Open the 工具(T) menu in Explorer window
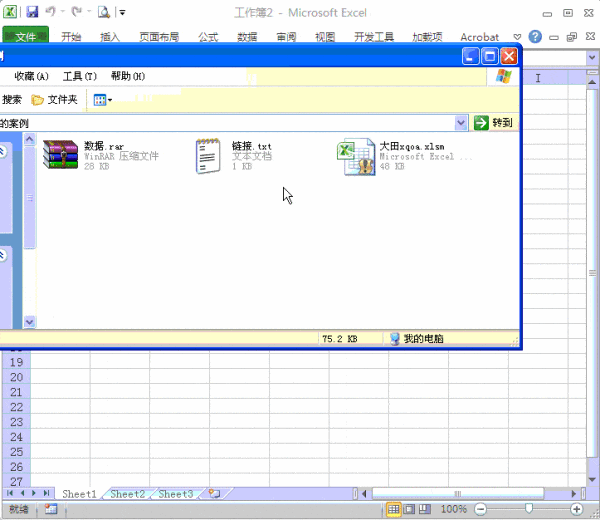 click(x=80, y=76)
